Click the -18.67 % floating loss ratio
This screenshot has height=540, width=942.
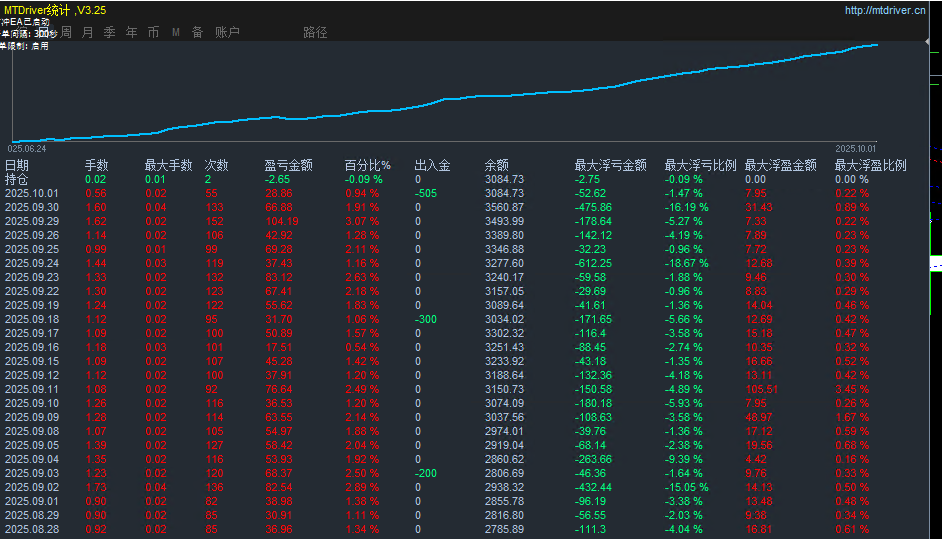[x=687, y=263]
